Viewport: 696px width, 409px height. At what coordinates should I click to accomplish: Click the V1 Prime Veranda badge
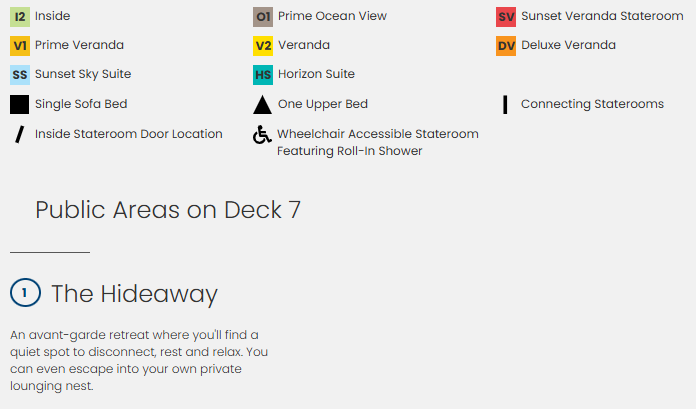coord(20,46)
